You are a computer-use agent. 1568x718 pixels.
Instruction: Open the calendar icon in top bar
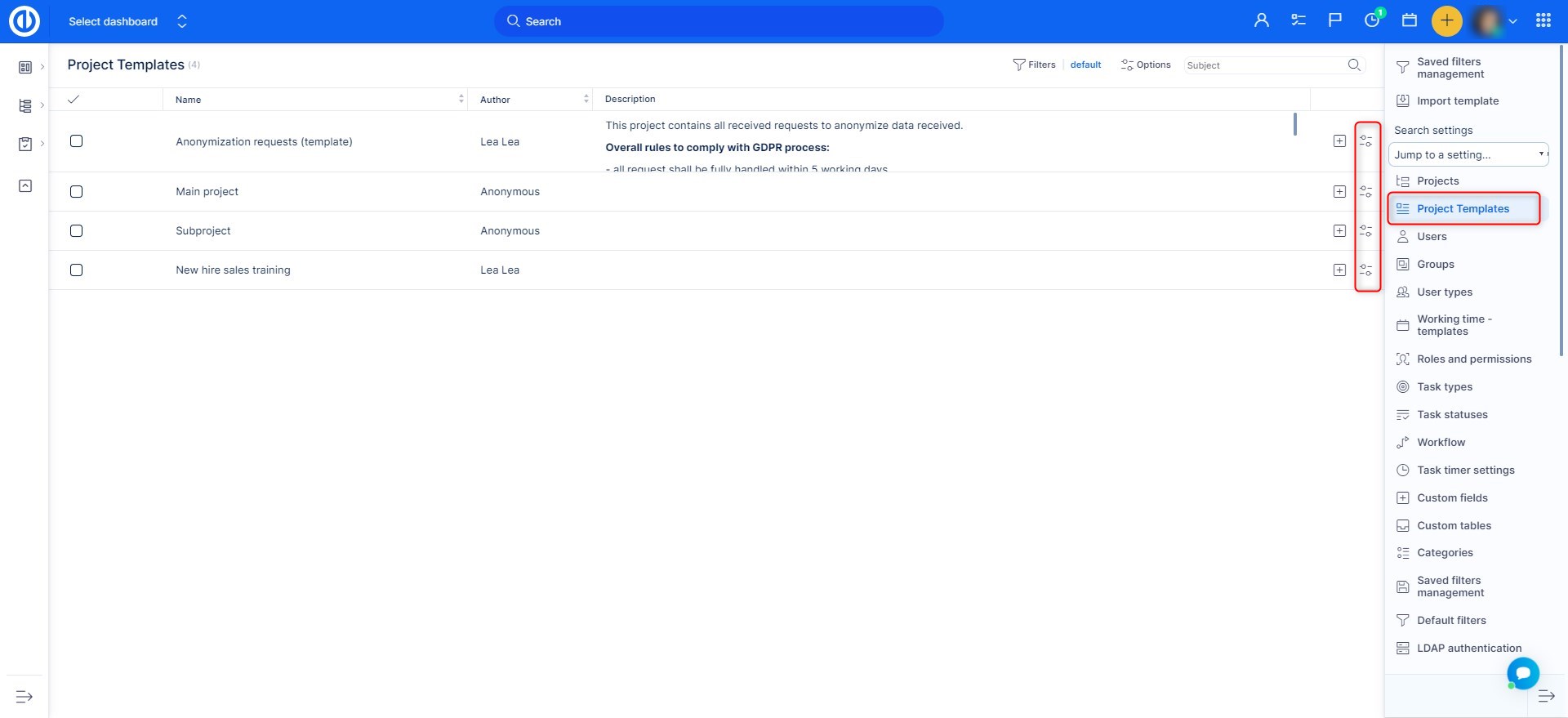pos(1409,21)
